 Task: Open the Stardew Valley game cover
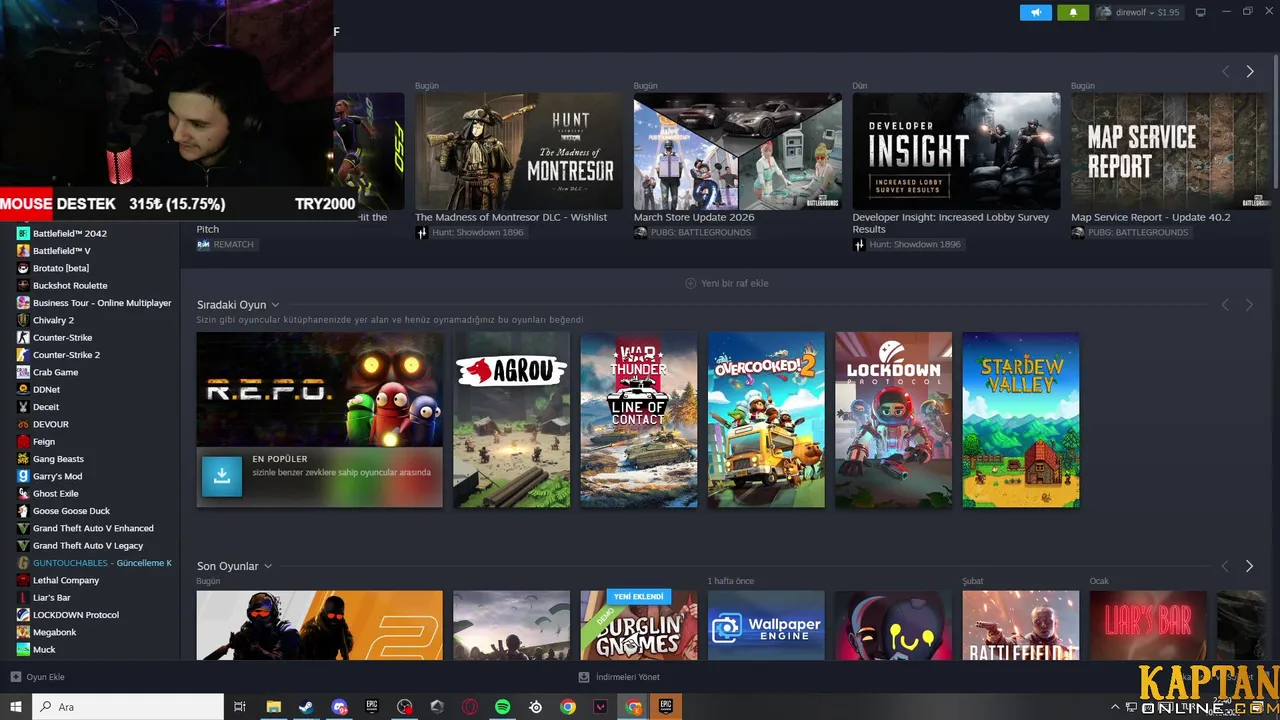tap(1021, 419)
